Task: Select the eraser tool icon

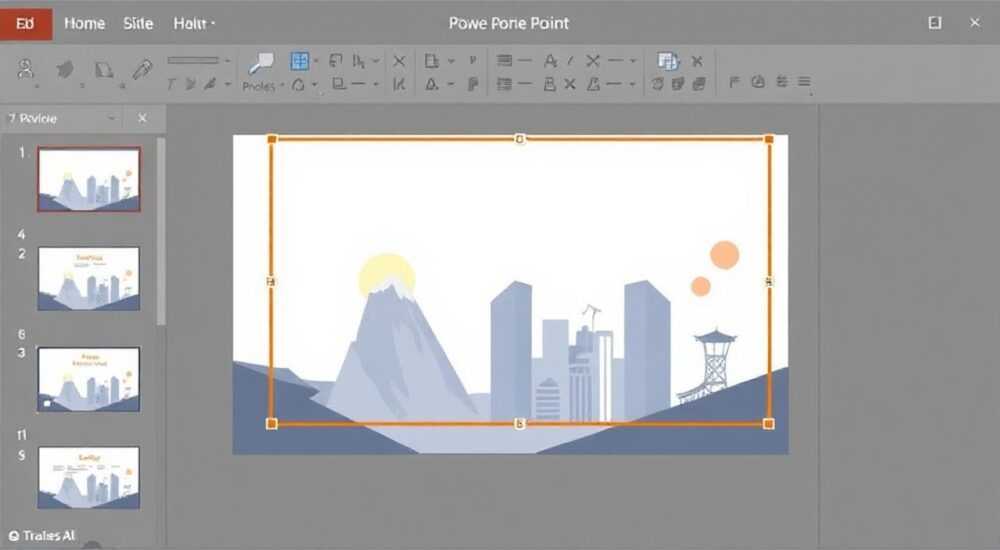Action: (104, 69)
